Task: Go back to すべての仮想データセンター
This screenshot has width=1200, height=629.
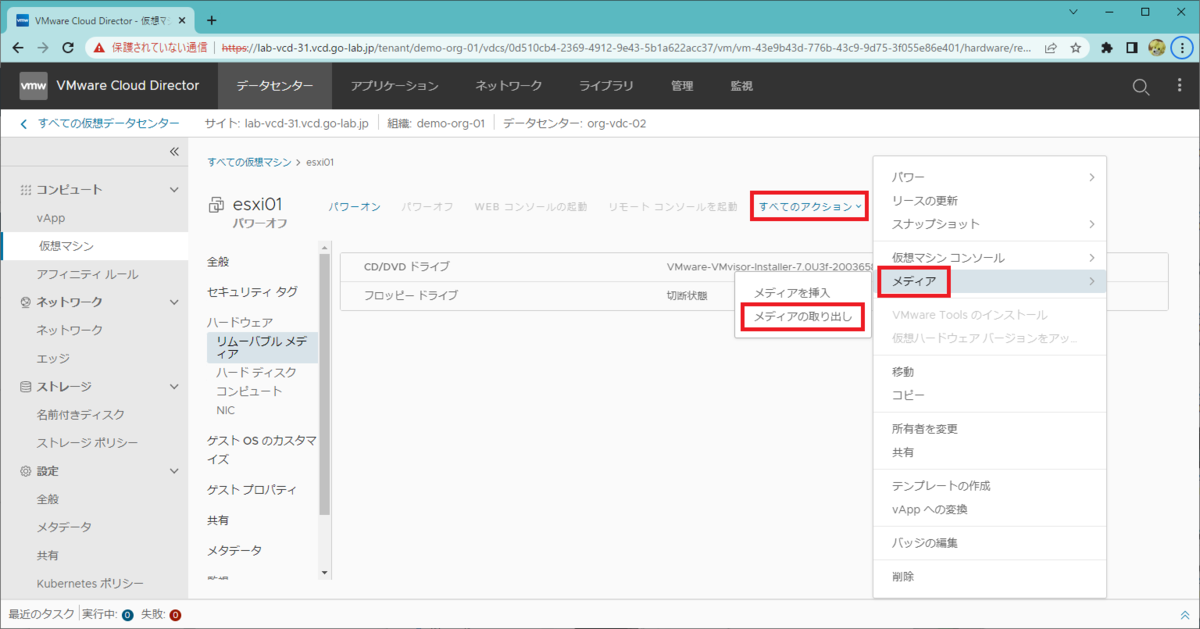Action: pyautogui.click(x=99, y=123)
